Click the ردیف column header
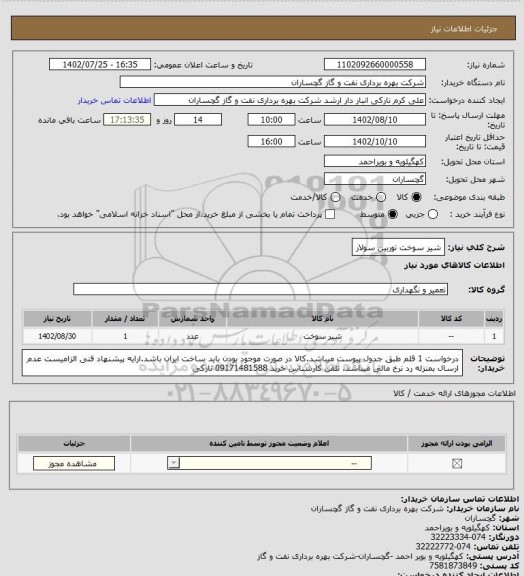524x576 pixels. 494,318
